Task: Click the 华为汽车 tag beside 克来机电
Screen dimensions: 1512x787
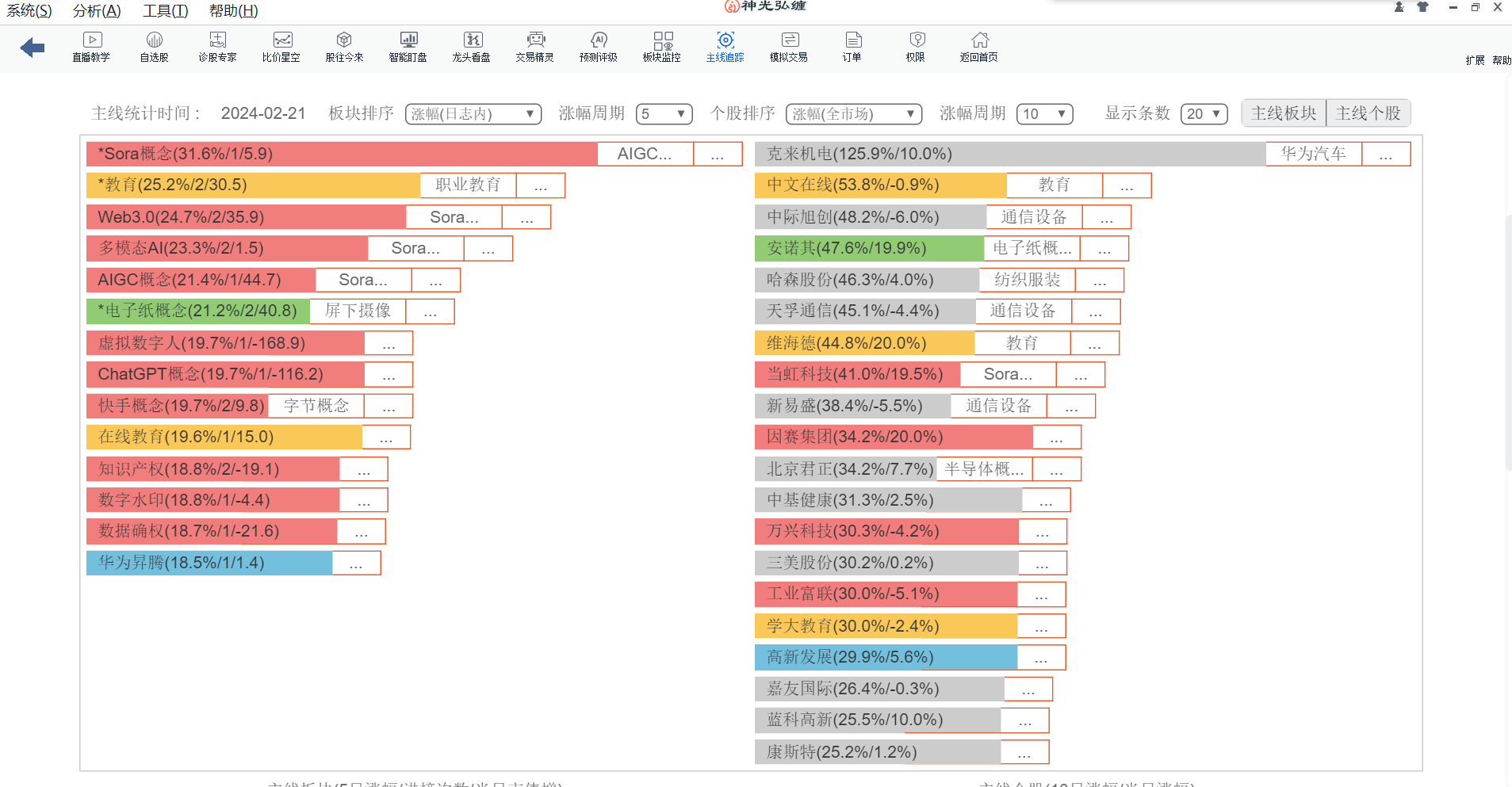Action: 1313,154
